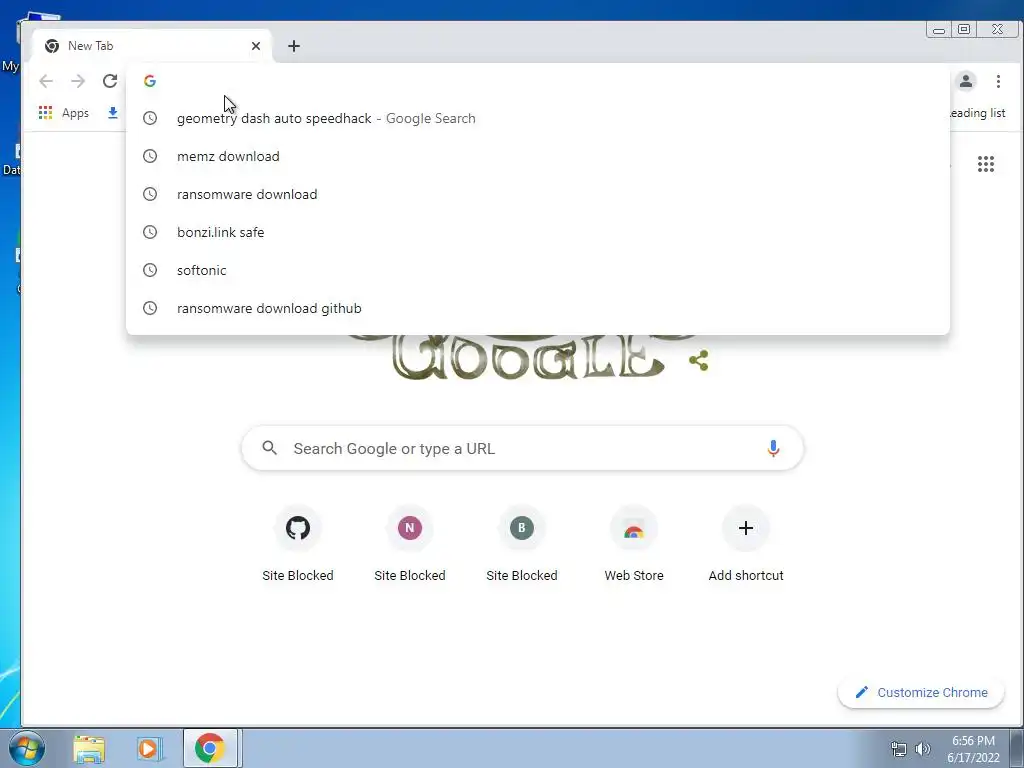The height and width of the screenshot is (768, 1024).
Task: Choose suggestion geometry dash auto speedhack
Action: point(538,118)
